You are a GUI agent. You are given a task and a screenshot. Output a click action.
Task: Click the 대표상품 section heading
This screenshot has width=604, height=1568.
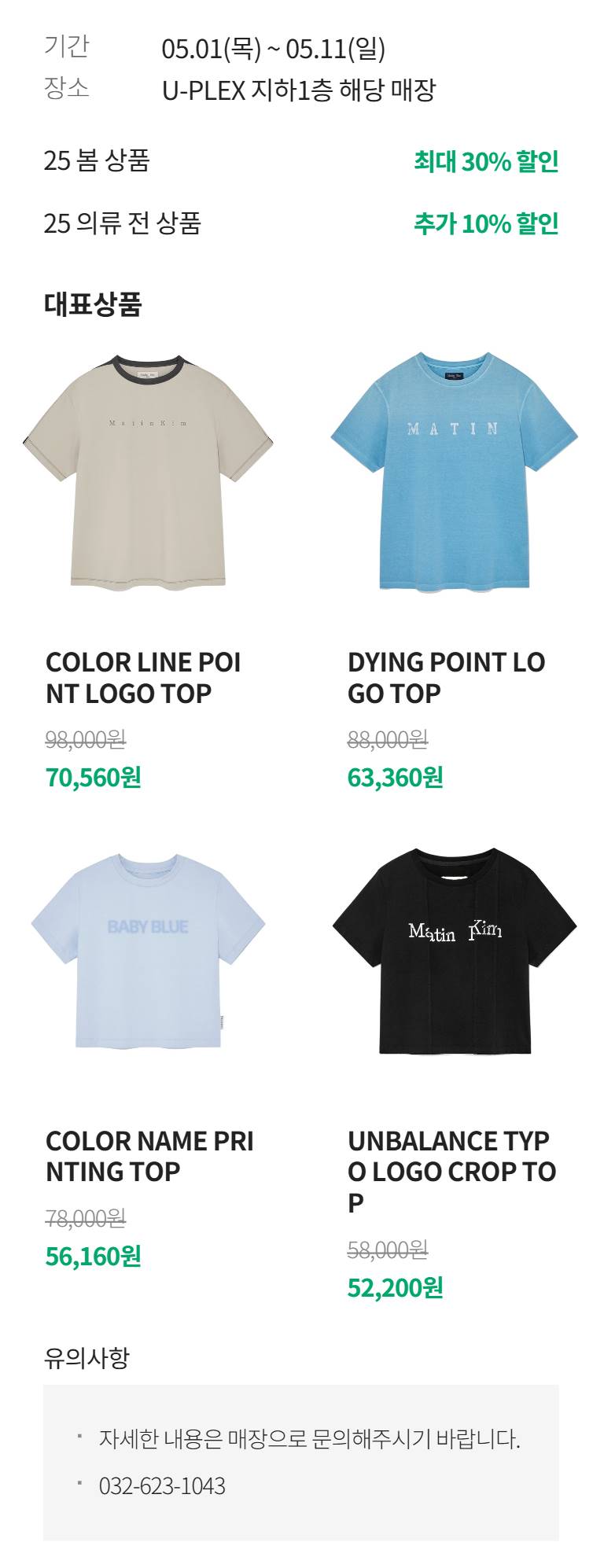(93, 304)
